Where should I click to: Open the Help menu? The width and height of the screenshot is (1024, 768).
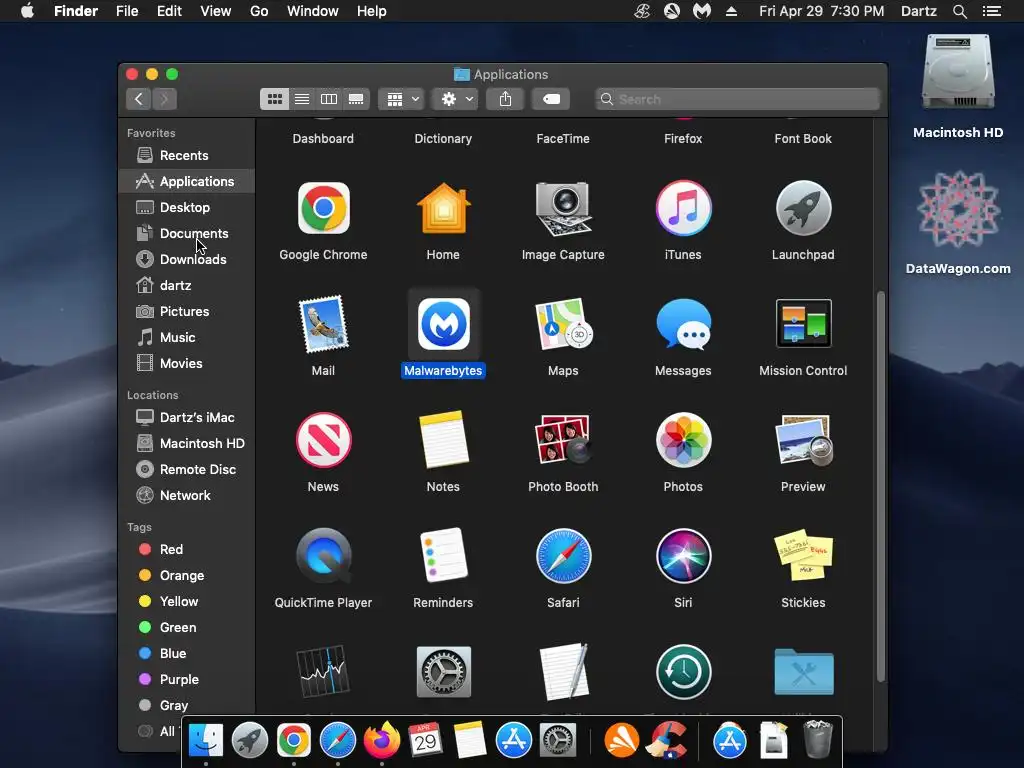click(372, 11)
